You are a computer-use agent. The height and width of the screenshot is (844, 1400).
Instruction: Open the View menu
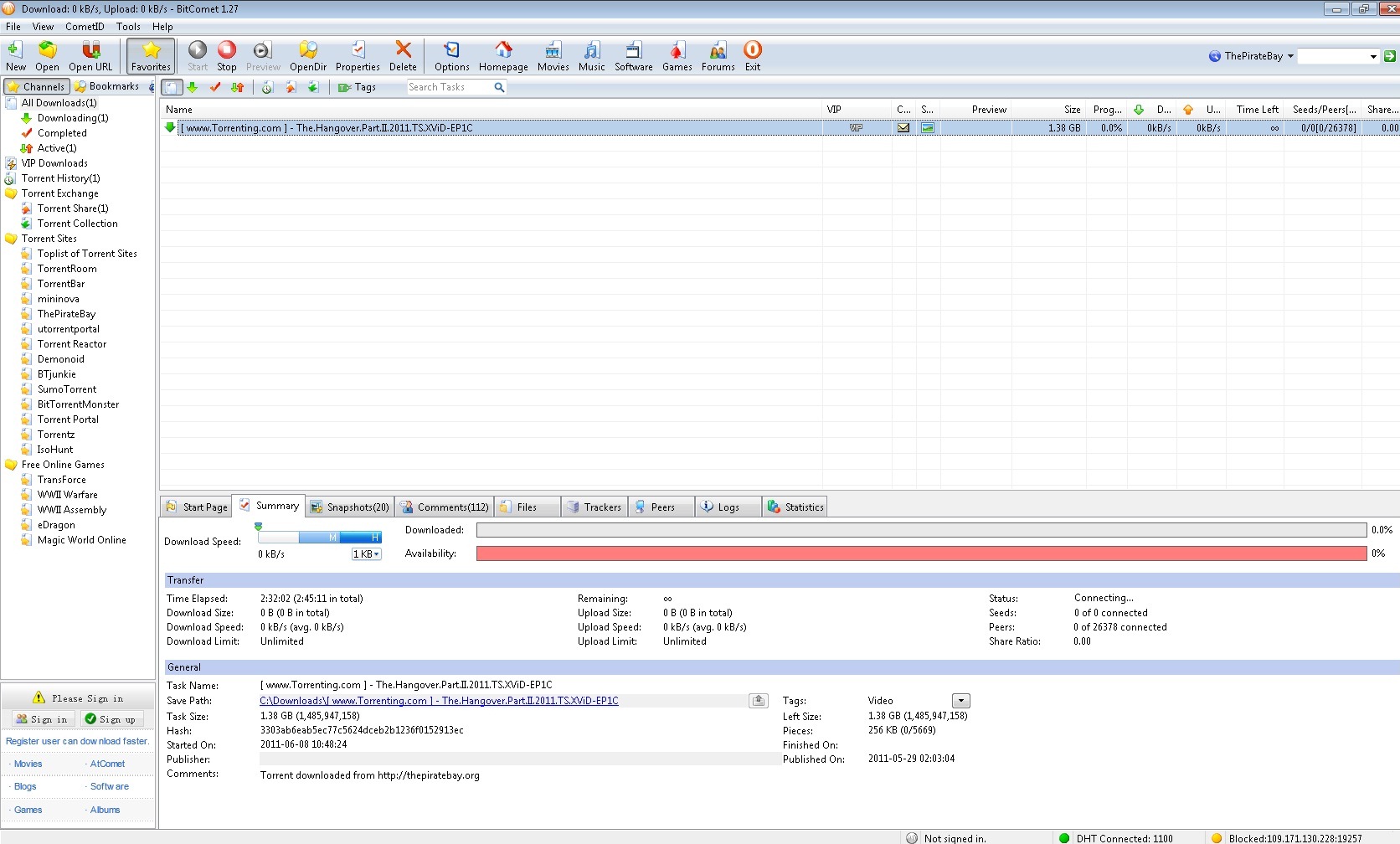coord(43,27)
